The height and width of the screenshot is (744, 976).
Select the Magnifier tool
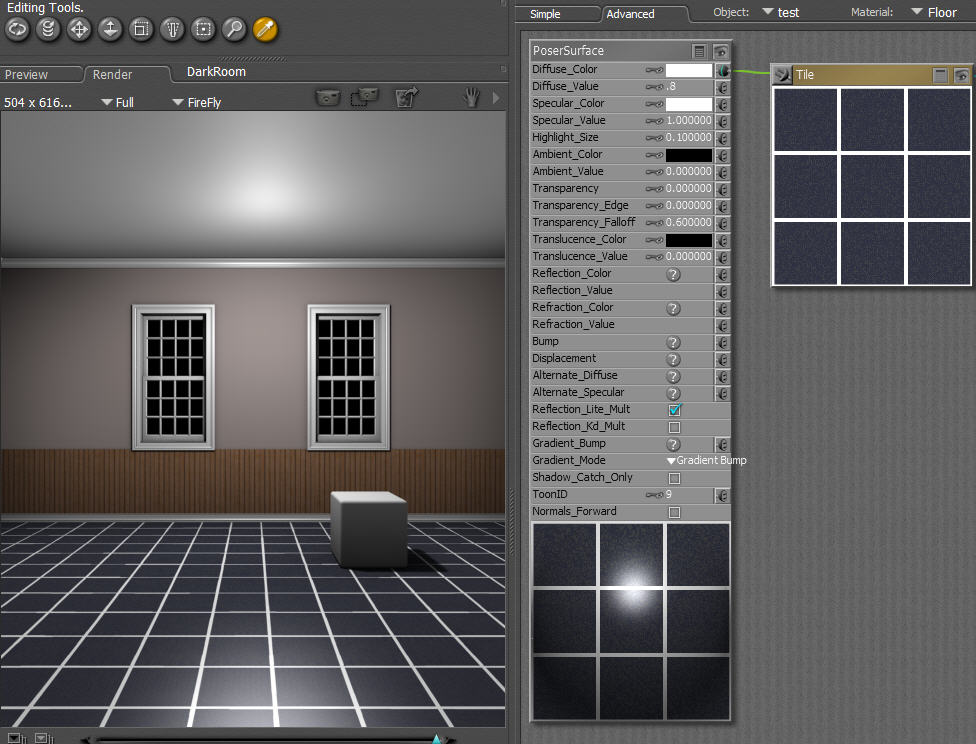click(x=234, y=29)
